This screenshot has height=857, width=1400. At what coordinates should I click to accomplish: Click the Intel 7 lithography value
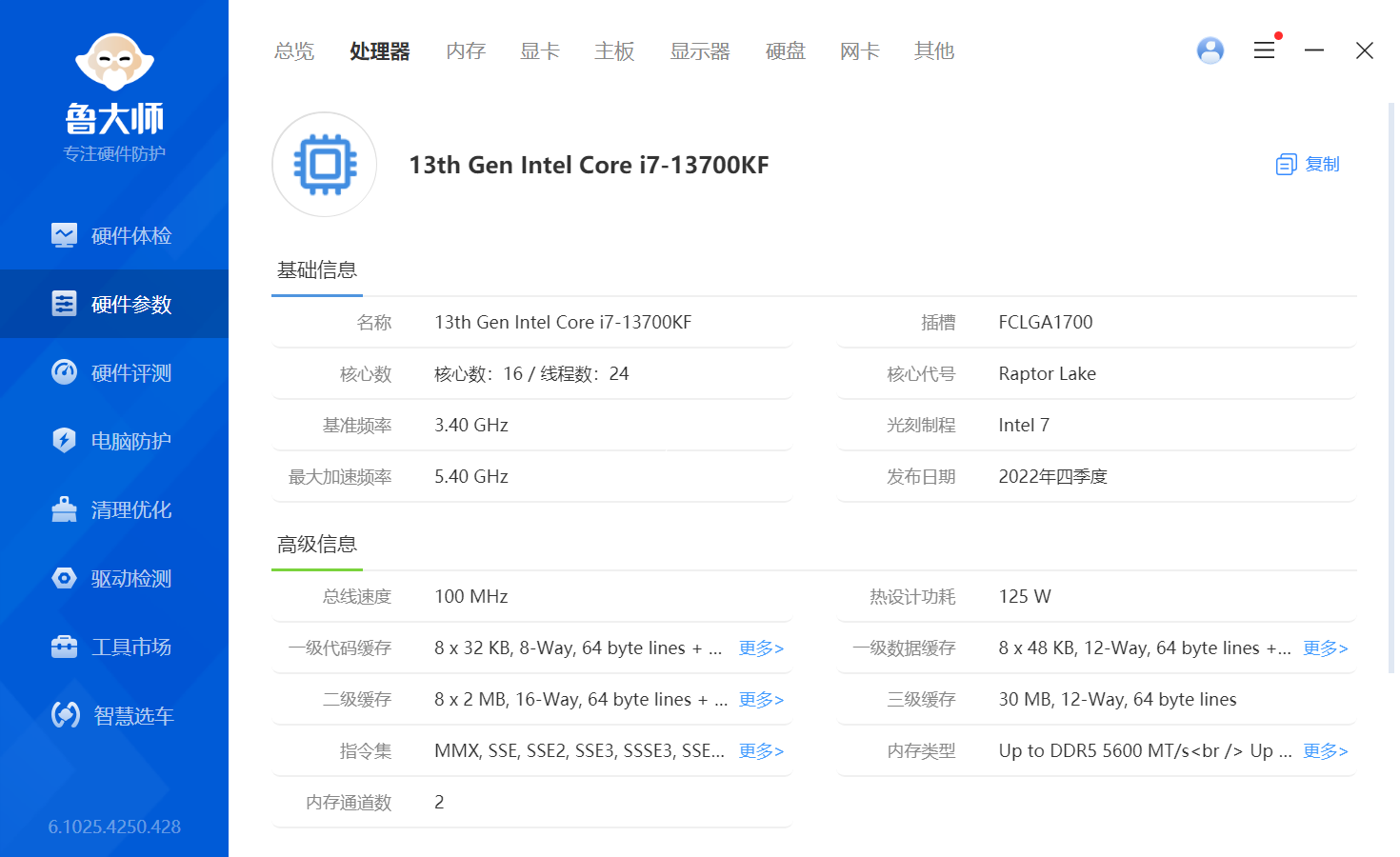(x=1024, y=426)
